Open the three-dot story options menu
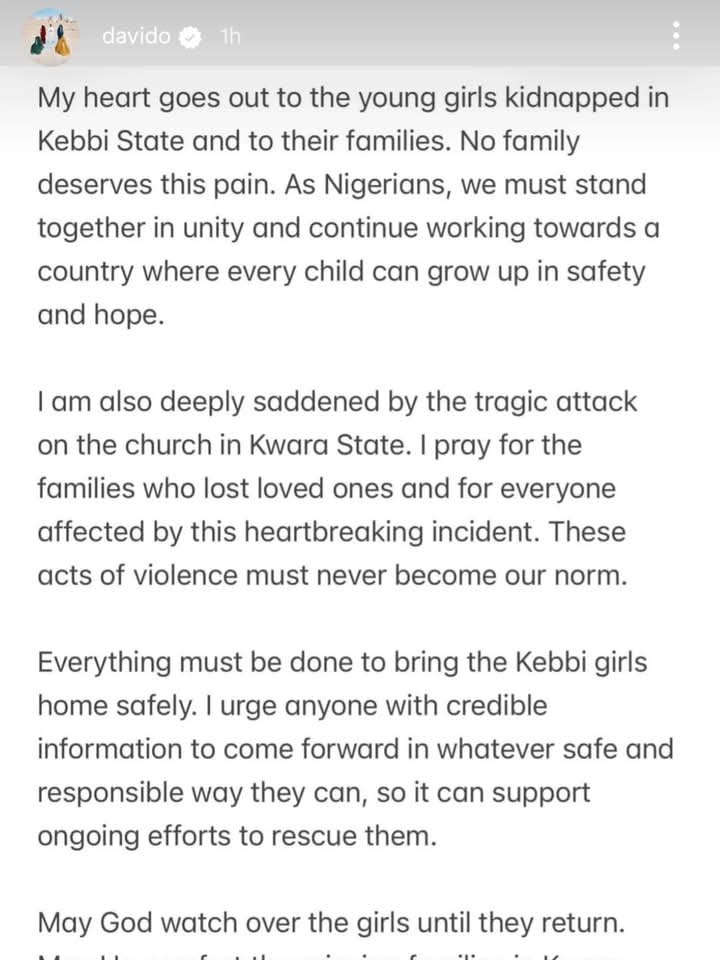This screenshot has height=960, width=720. point(677,36)
